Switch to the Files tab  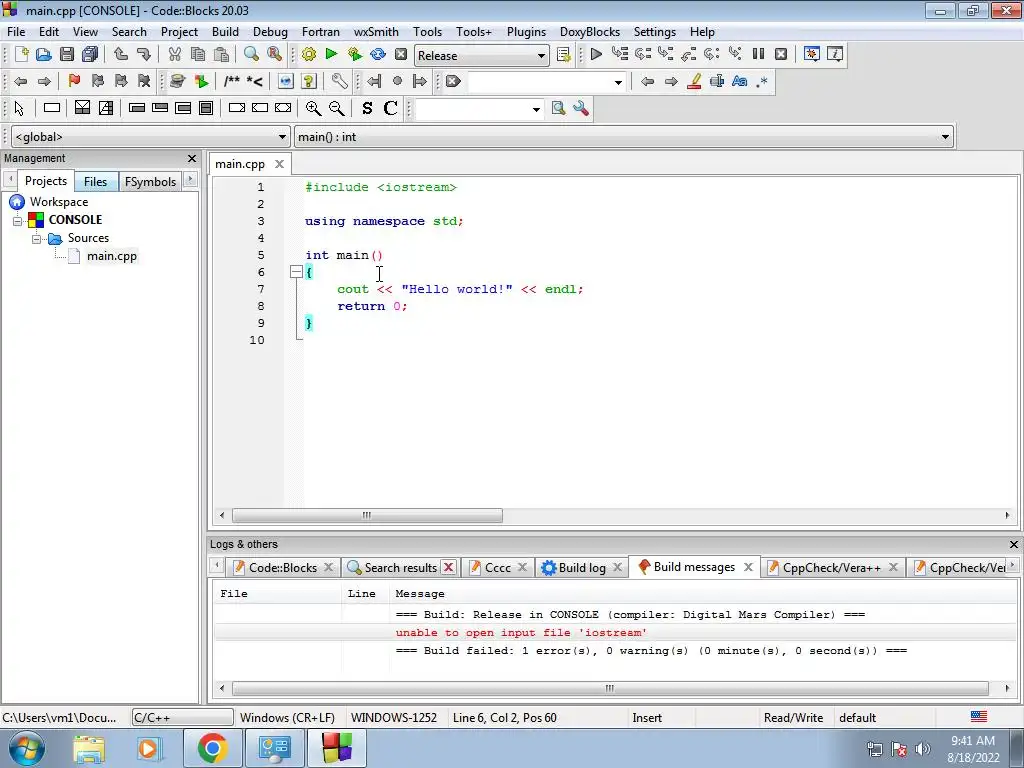point(95,182)
